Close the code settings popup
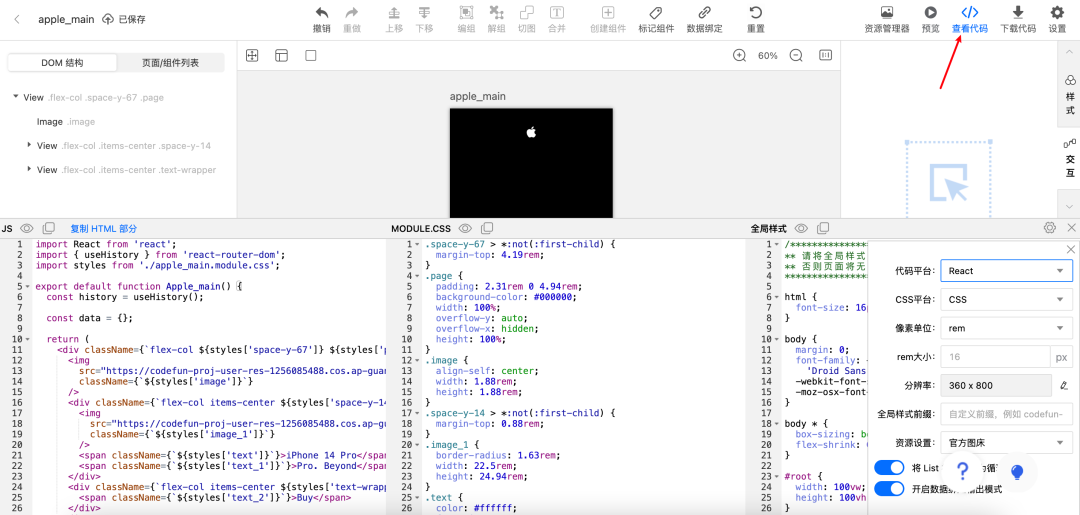Screen dimensions: 1080x515 (1070, 249)
